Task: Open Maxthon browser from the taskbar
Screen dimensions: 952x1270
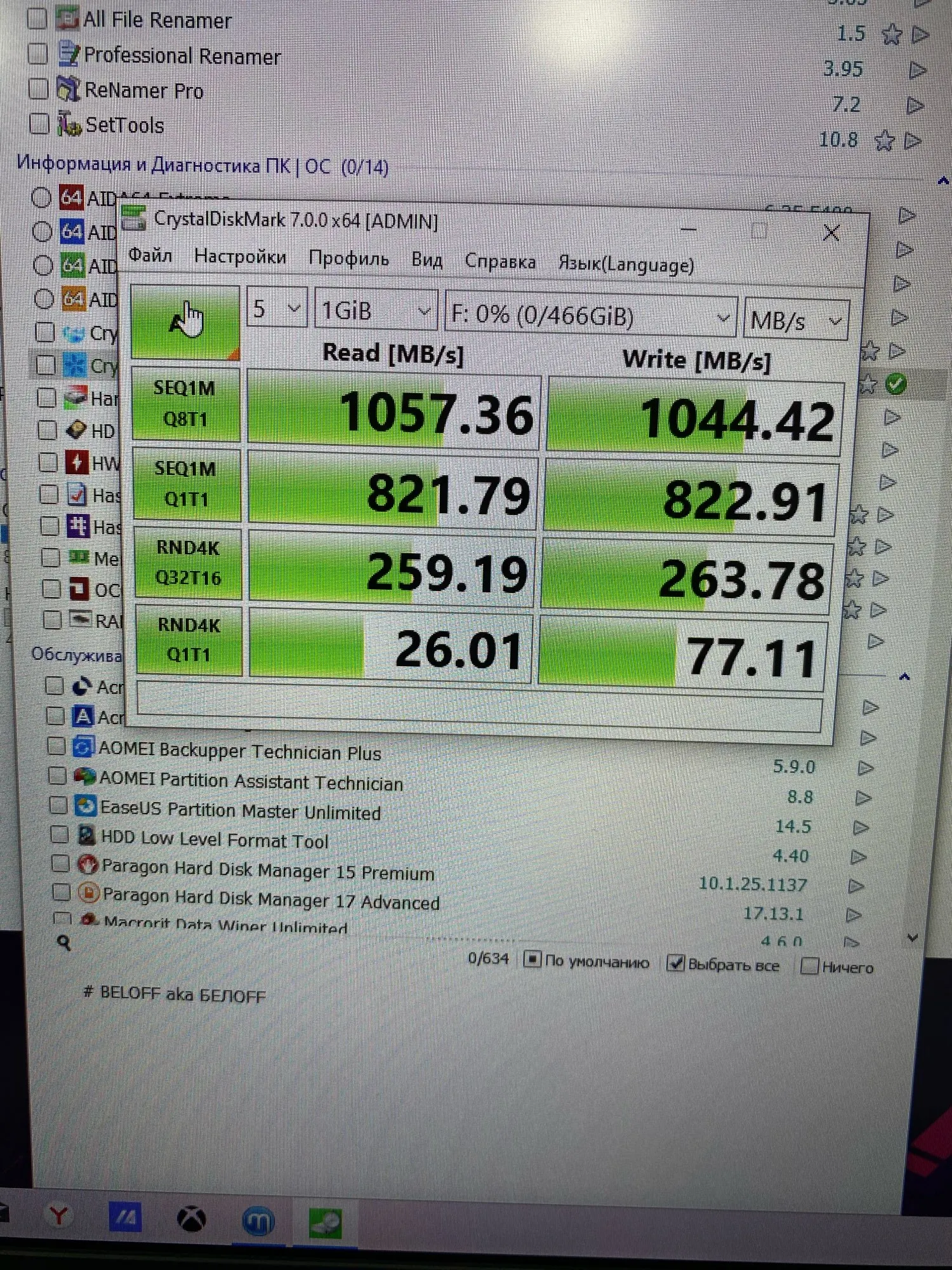Action: (x=258, y=1221)
